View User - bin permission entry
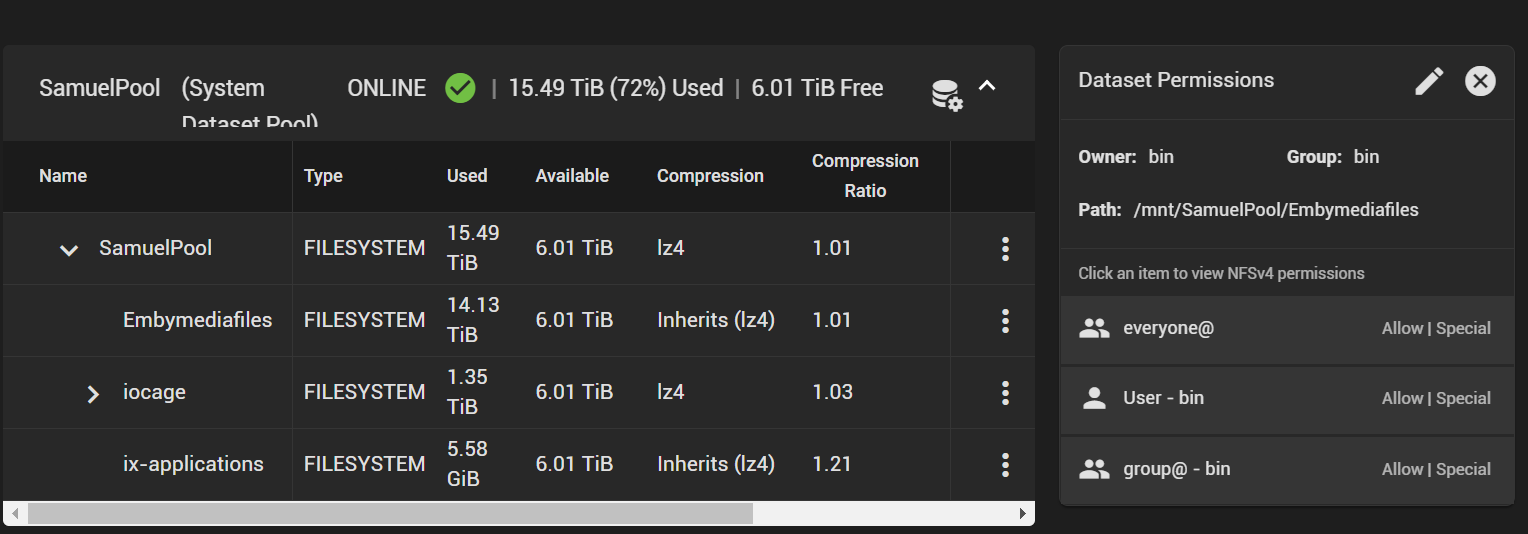1528x534 pixels. [1287, 399]
